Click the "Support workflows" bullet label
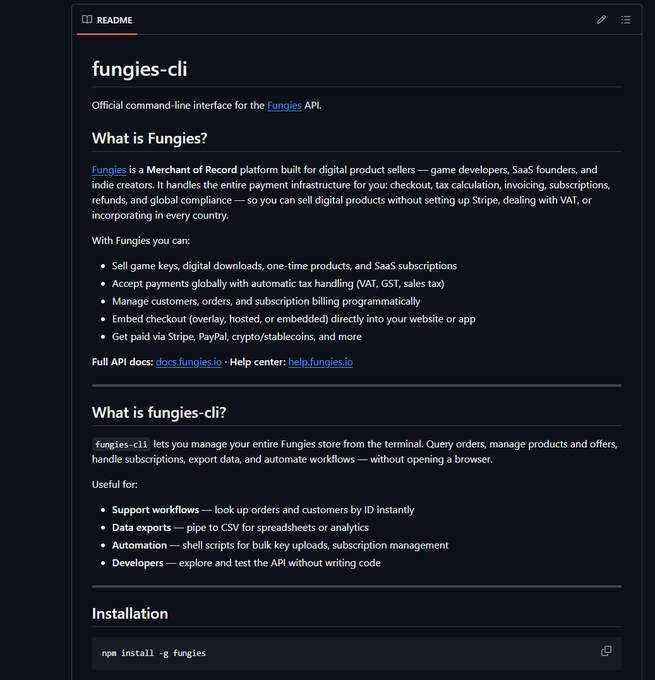Viewport: 655px width, 680px height. 155,510
